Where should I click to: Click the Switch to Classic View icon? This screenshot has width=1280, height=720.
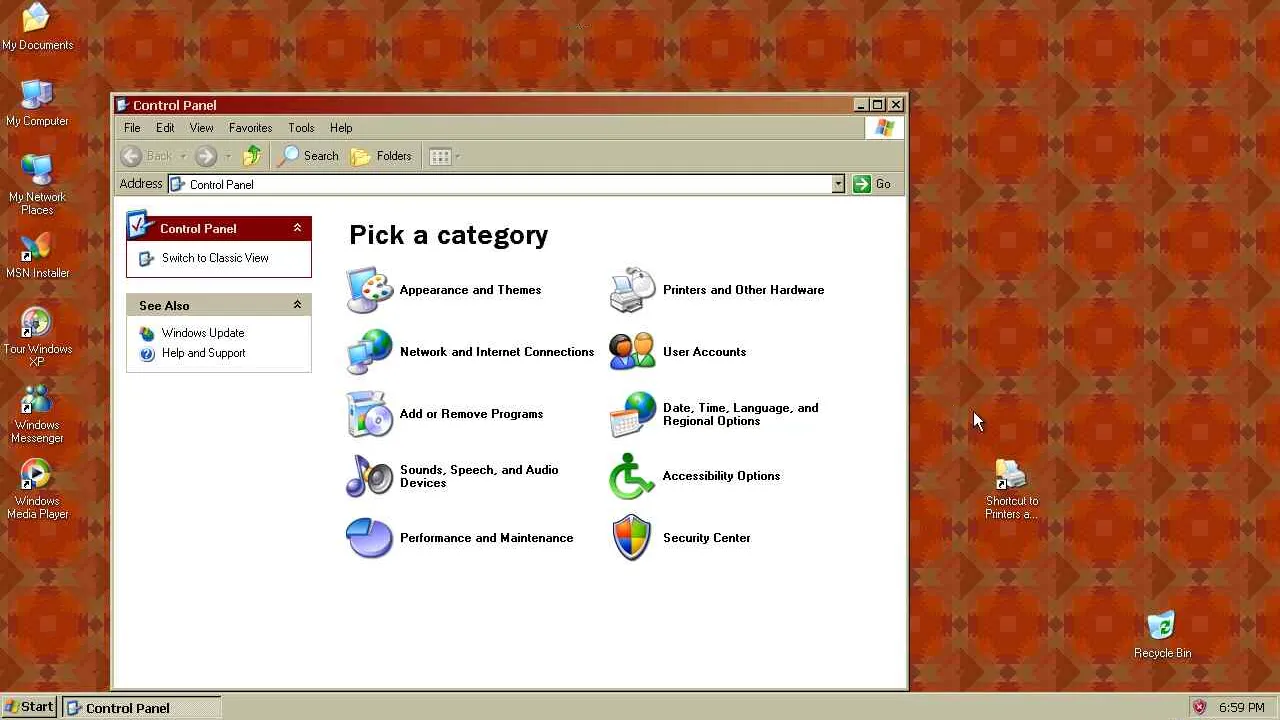click(x=146, y=258)
